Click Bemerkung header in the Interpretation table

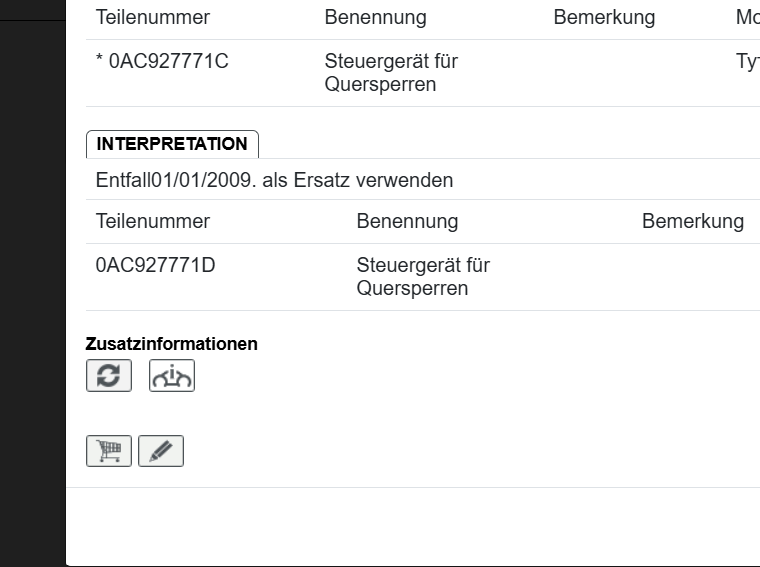pyautogui.click(x=692, y=221)
